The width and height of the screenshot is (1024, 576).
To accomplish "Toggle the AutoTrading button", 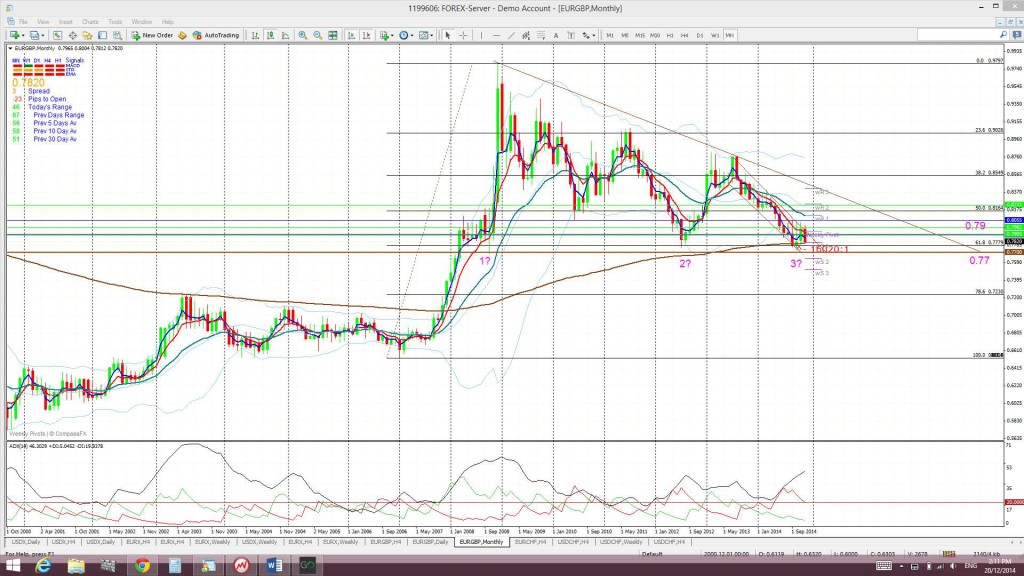I will pos(216,35).
